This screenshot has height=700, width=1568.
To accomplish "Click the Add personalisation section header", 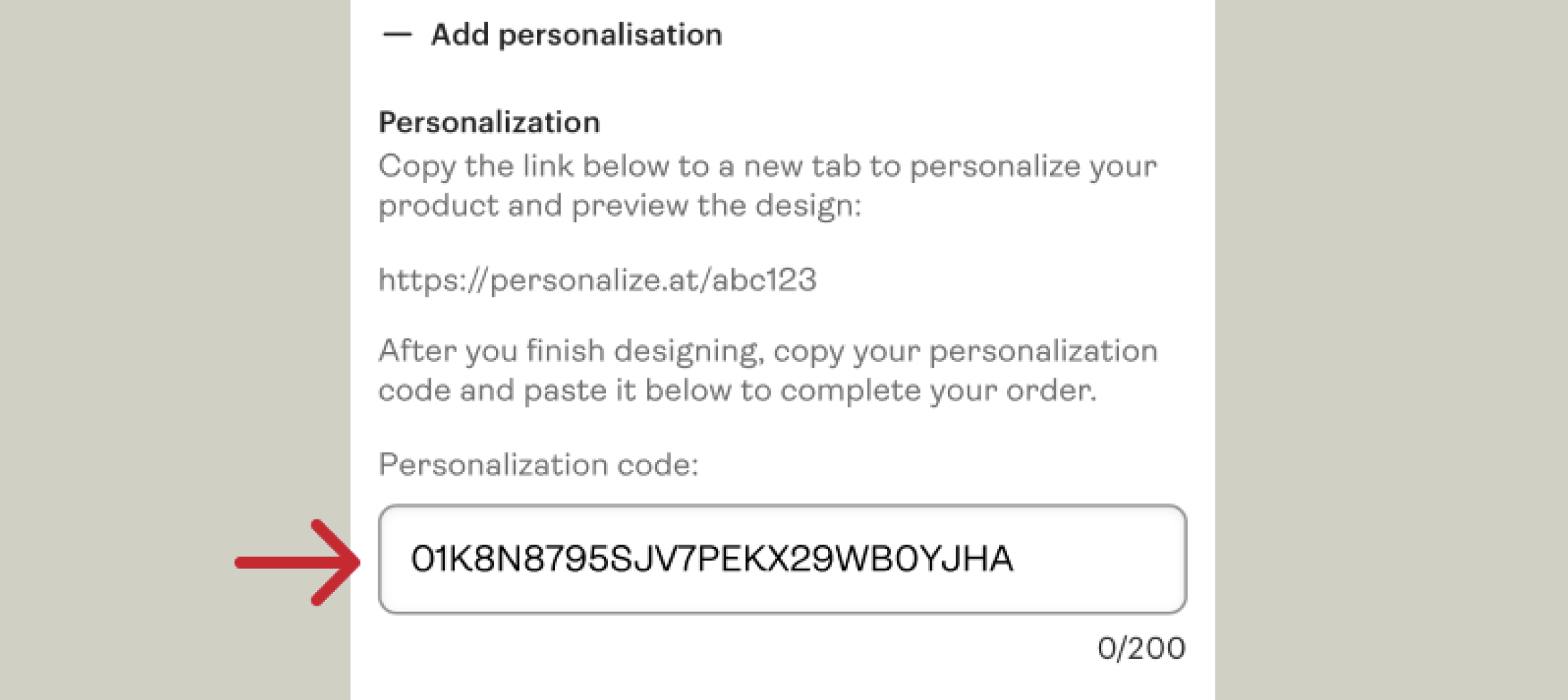I will (x=576, y=33).
